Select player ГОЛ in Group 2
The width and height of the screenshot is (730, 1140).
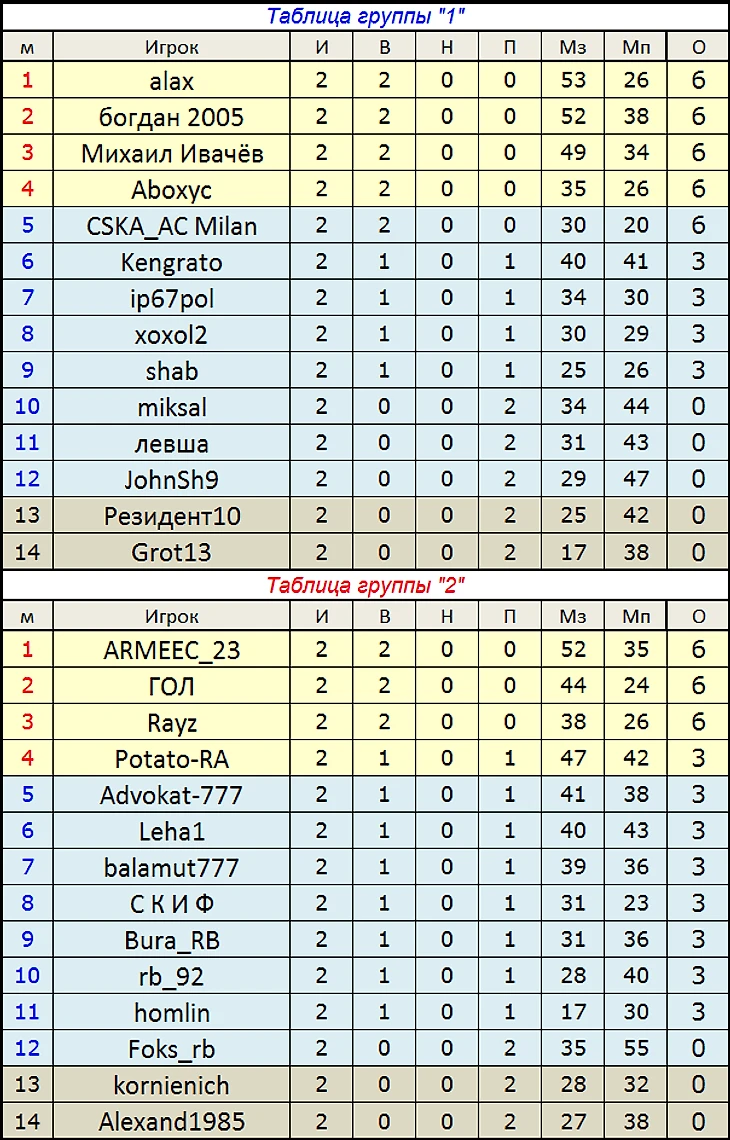click(x=172, y=686)
